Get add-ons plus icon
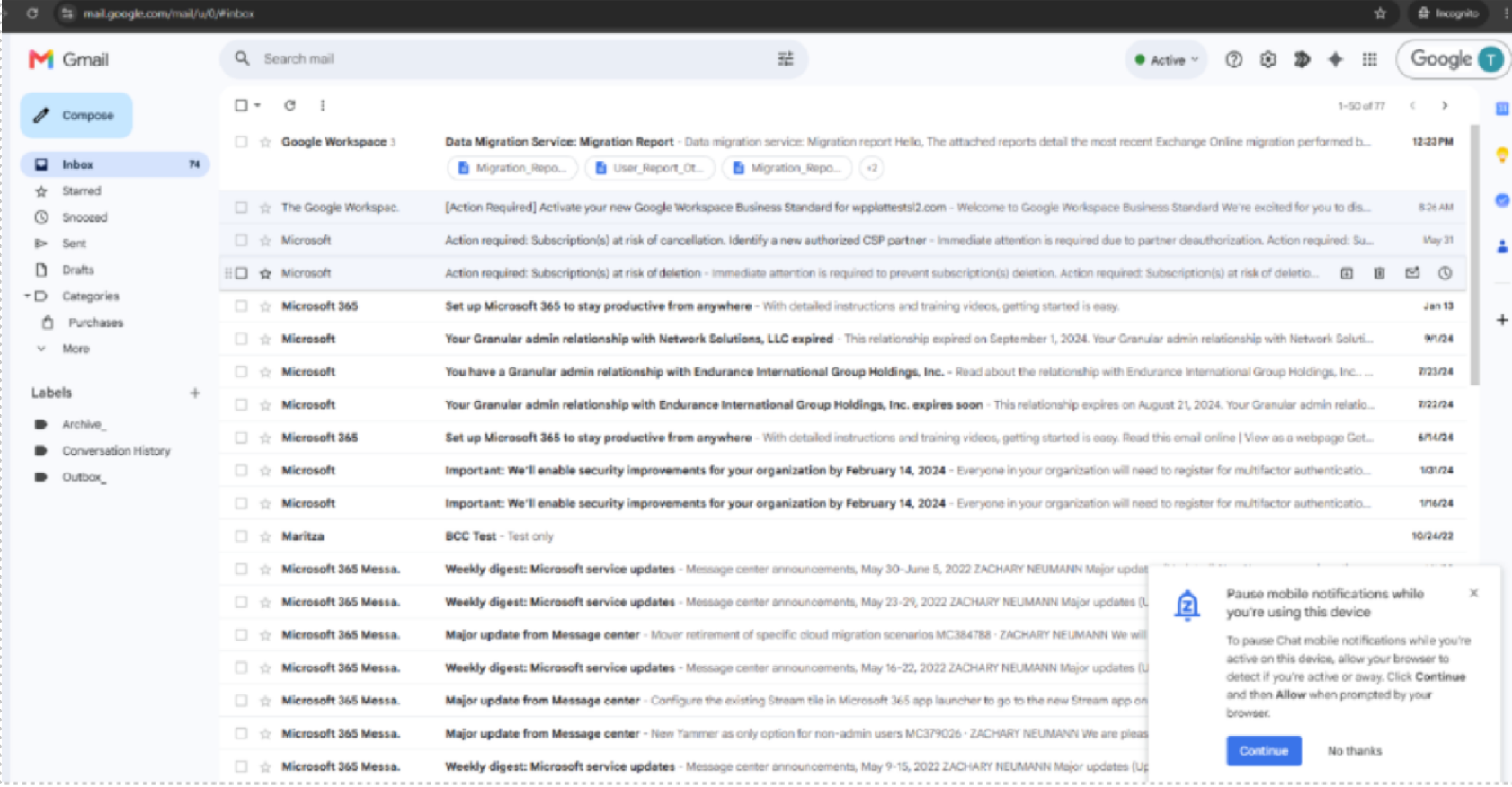 (x=1501, y=320)
